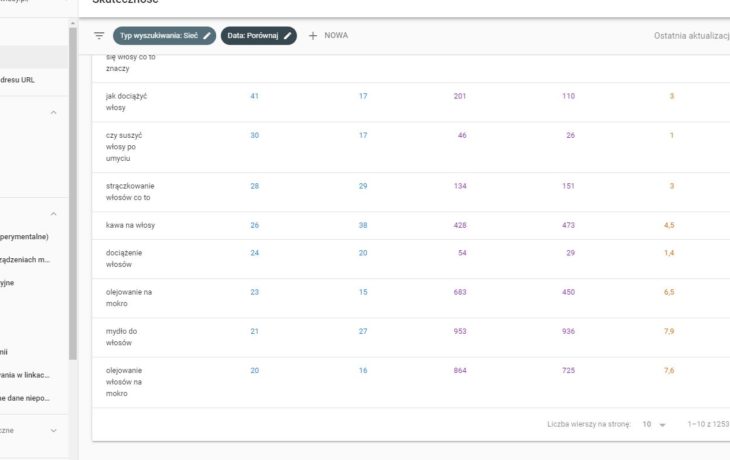Select query 'czy suszyć włosy po umyciu'
The image size is (730, 460).
click(x=124, y=147)
